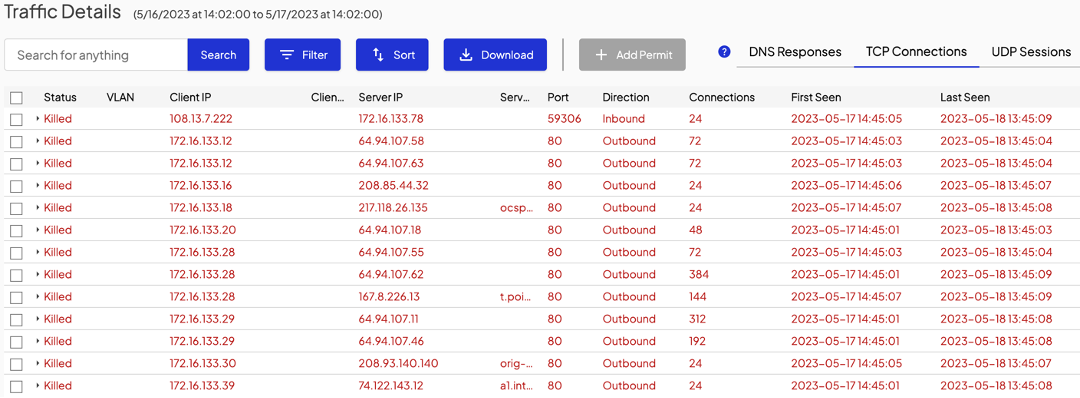Click the server name a1.int… cell
The image size is (1080, 398).
point(517,386)
